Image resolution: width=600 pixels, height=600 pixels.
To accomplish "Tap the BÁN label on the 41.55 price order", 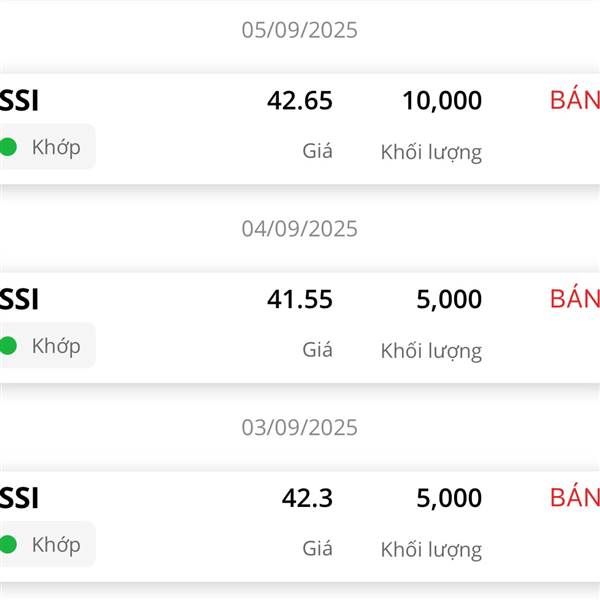I will tap(575, 298).
